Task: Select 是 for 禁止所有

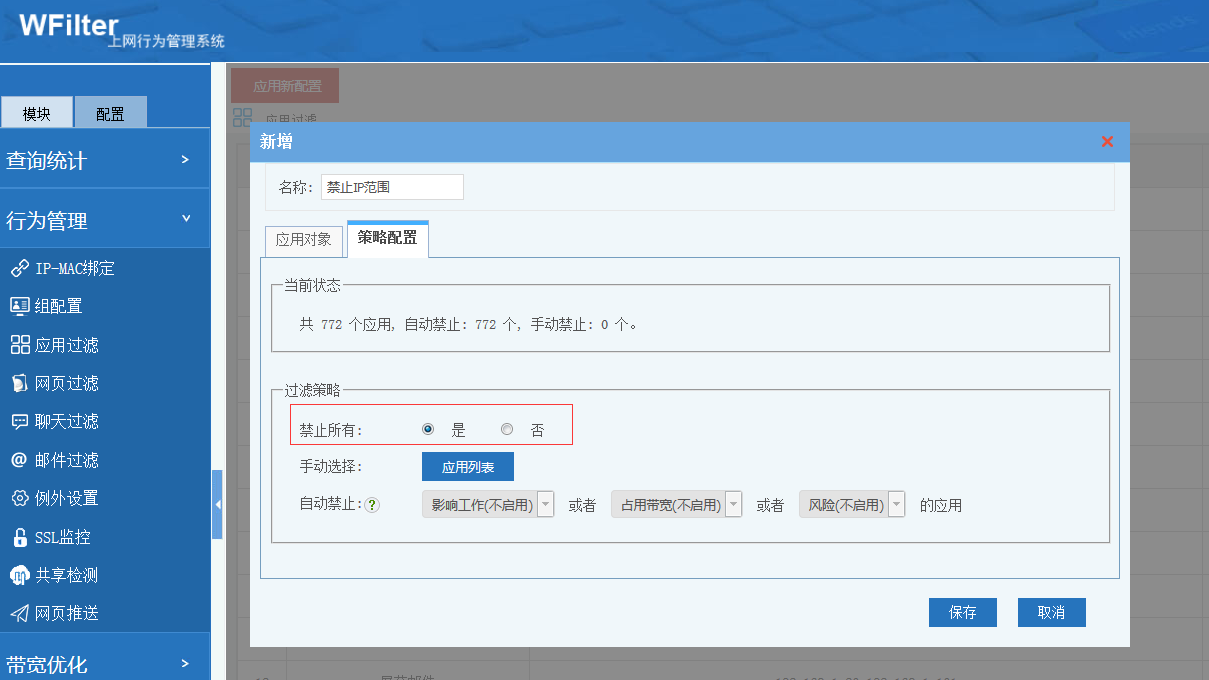Action: (x=428, y=429)
